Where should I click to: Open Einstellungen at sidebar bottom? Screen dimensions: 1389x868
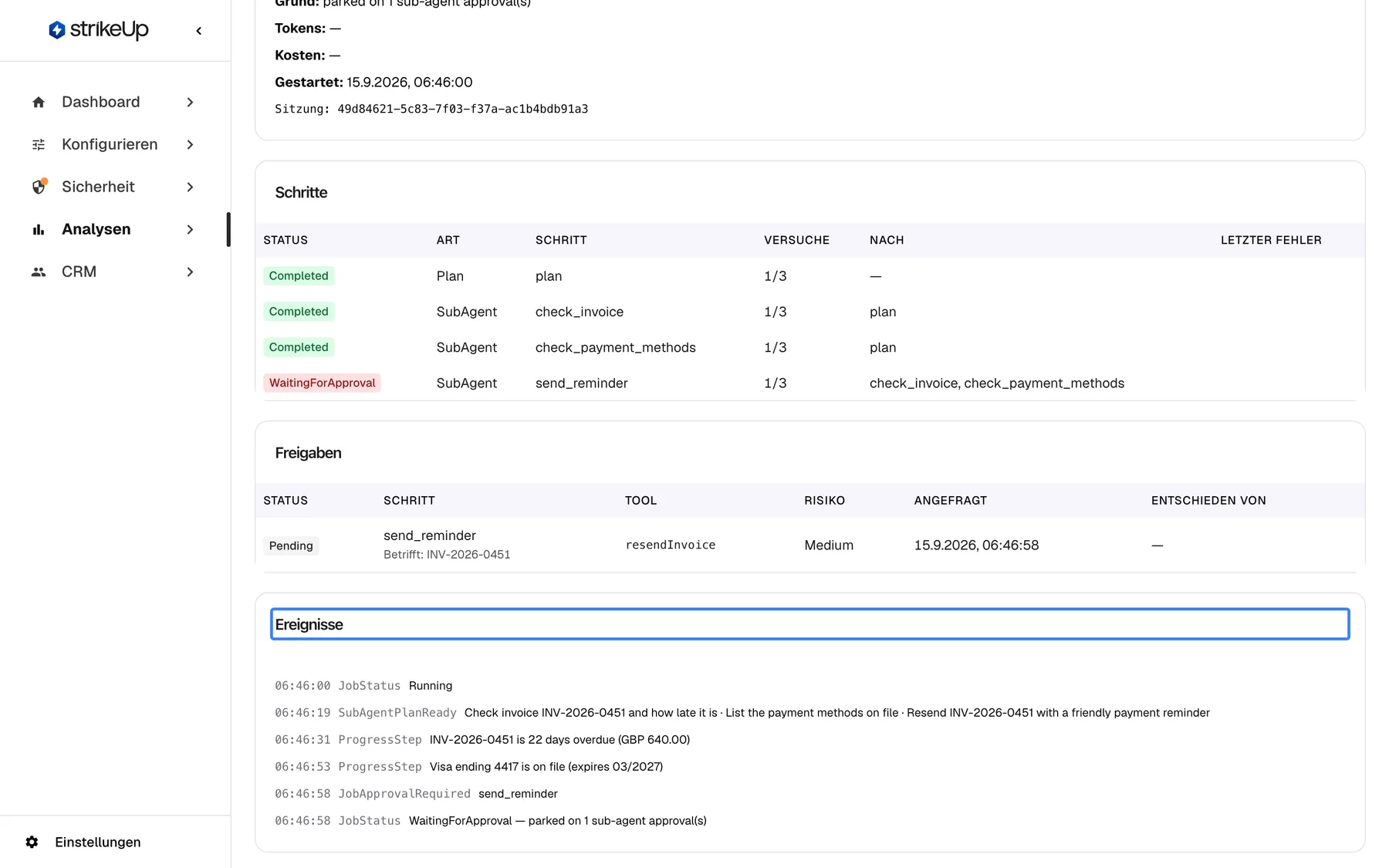pyautogui.click(x=97, y=842)
